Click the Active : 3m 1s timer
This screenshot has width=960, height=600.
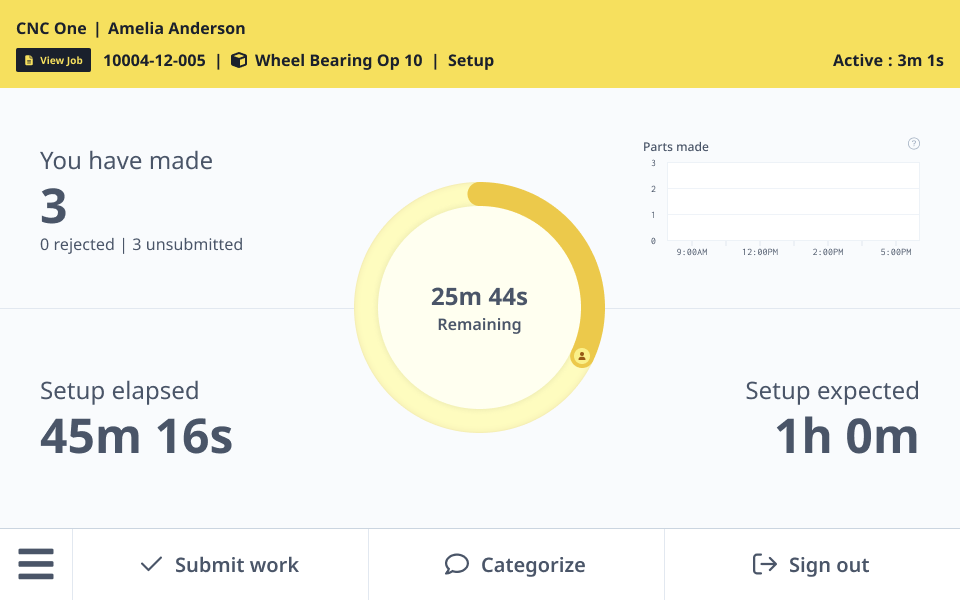pos(888,60)
